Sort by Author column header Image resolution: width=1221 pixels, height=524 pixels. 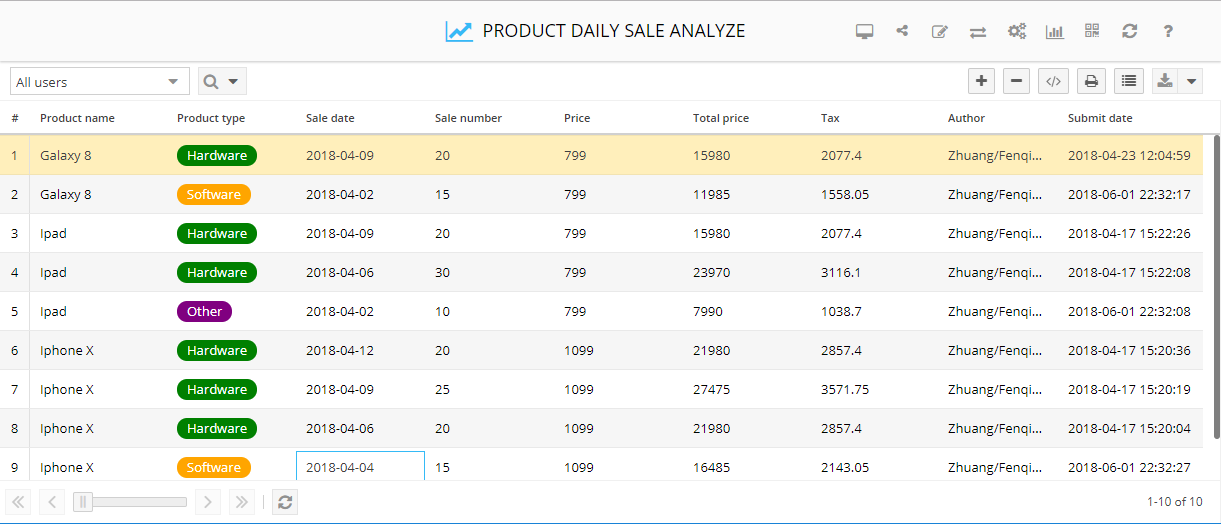point(966,118)
